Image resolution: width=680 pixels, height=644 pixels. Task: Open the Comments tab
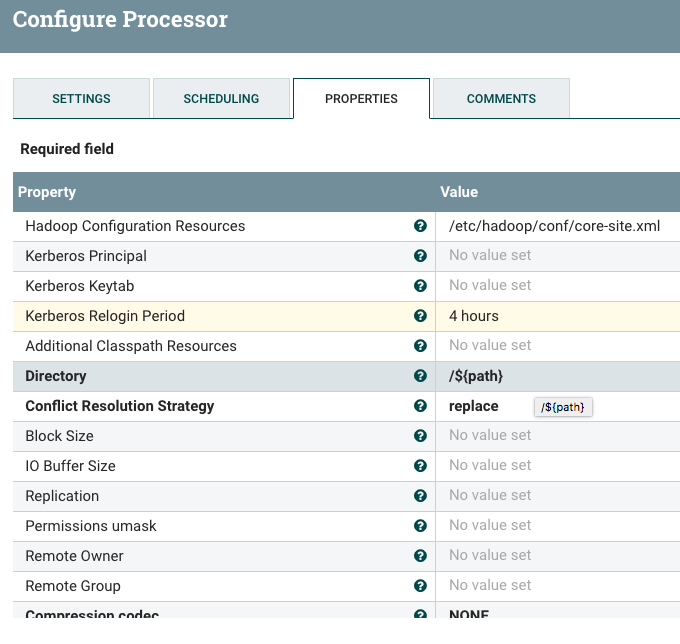[501, 99]
